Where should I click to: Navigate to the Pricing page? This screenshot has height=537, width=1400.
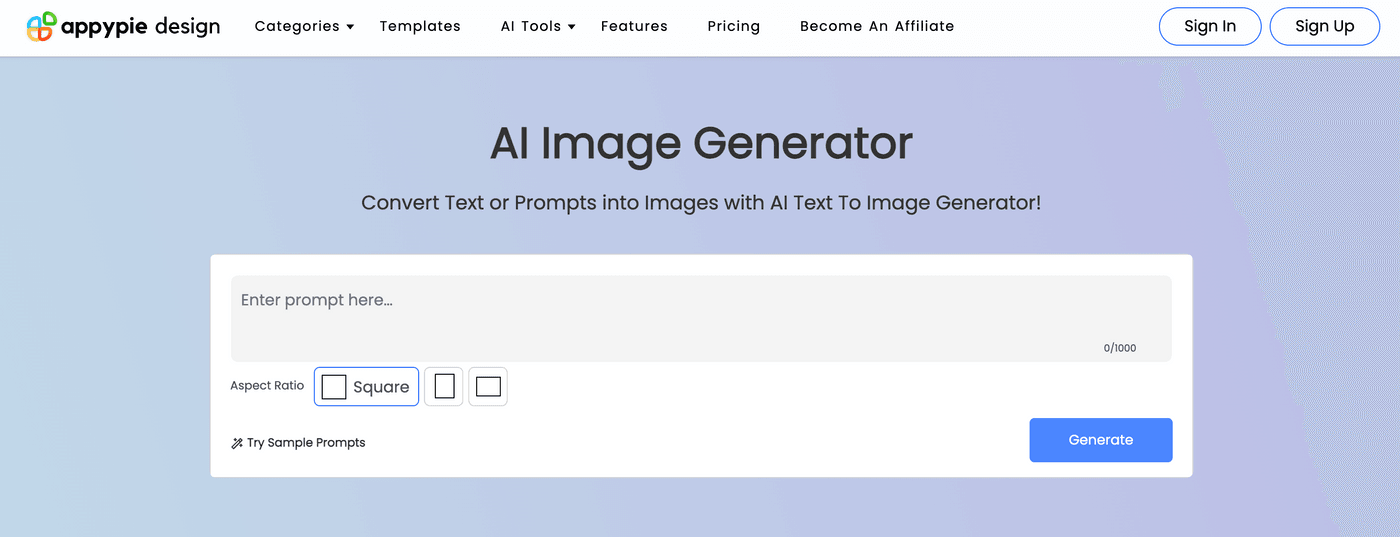tap(733, 27)
